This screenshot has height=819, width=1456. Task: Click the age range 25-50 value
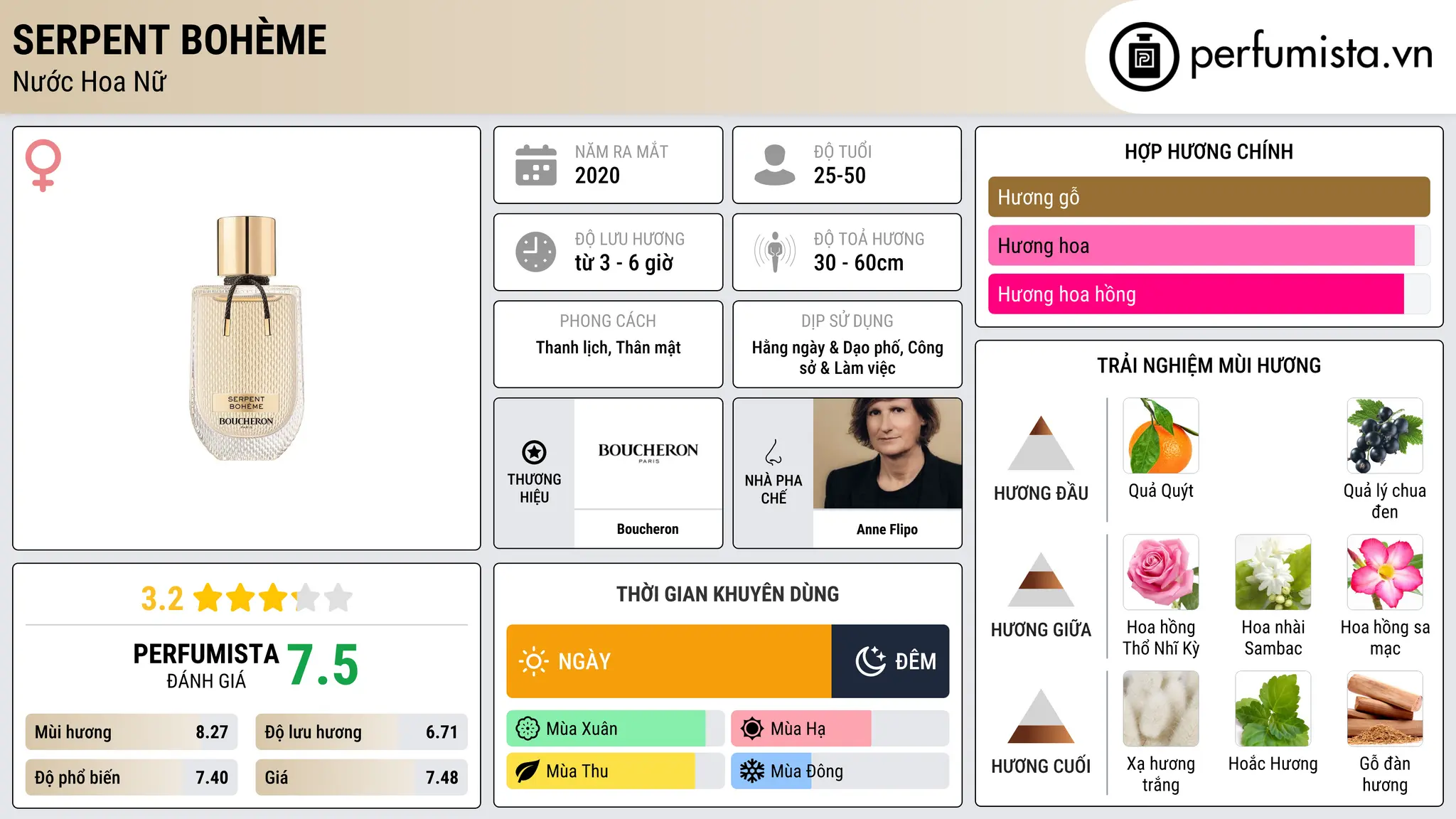point(840,176)
